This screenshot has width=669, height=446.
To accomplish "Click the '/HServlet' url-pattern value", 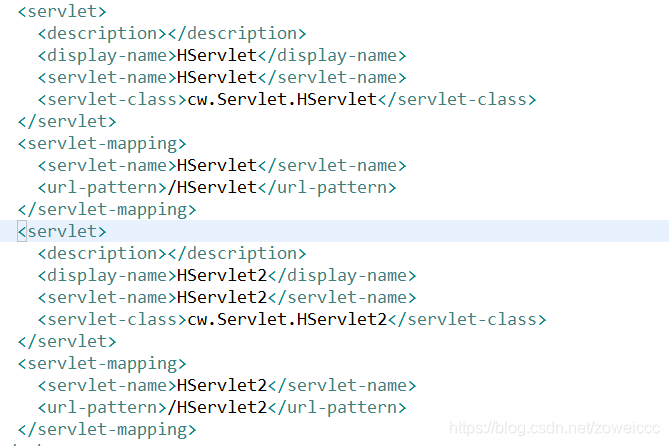I will click(212, 187).
